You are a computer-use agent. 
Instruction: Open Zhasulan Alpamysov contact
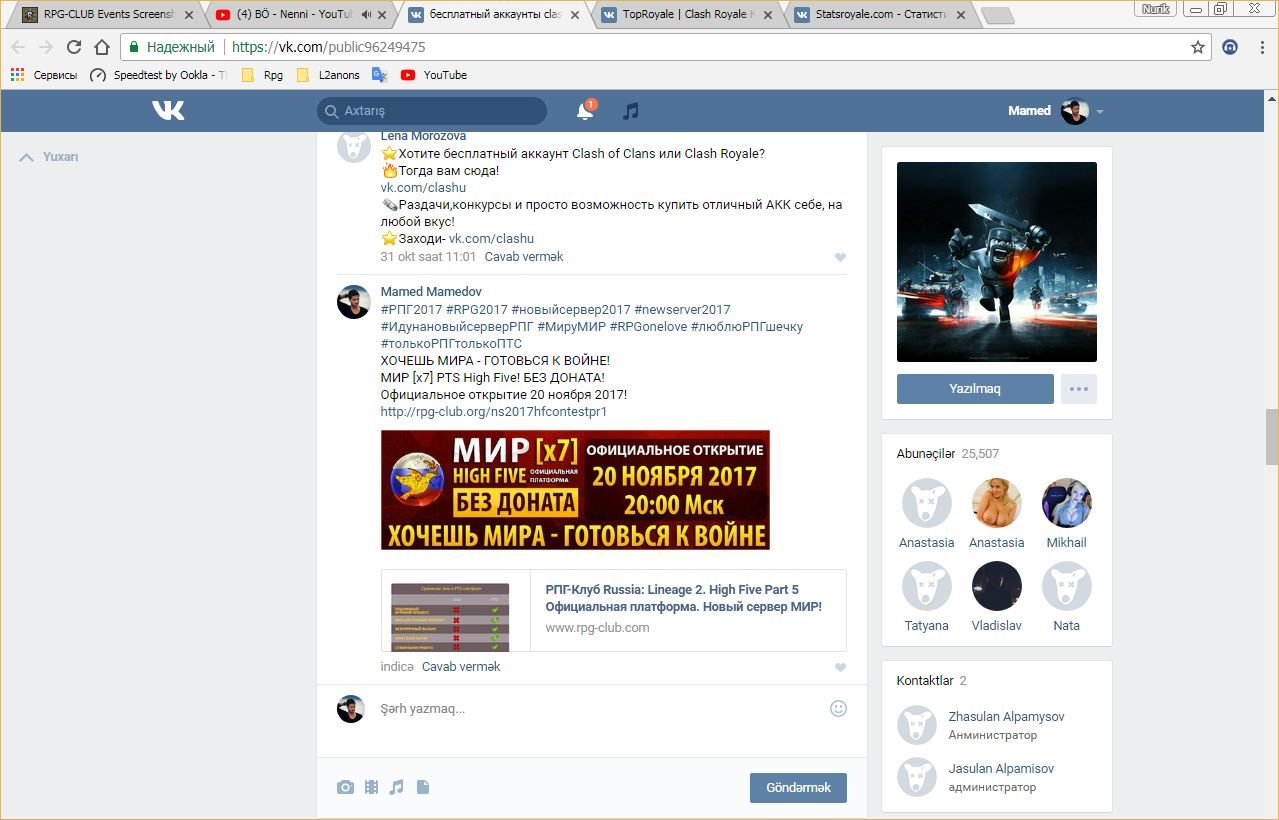pos(1006,717)
